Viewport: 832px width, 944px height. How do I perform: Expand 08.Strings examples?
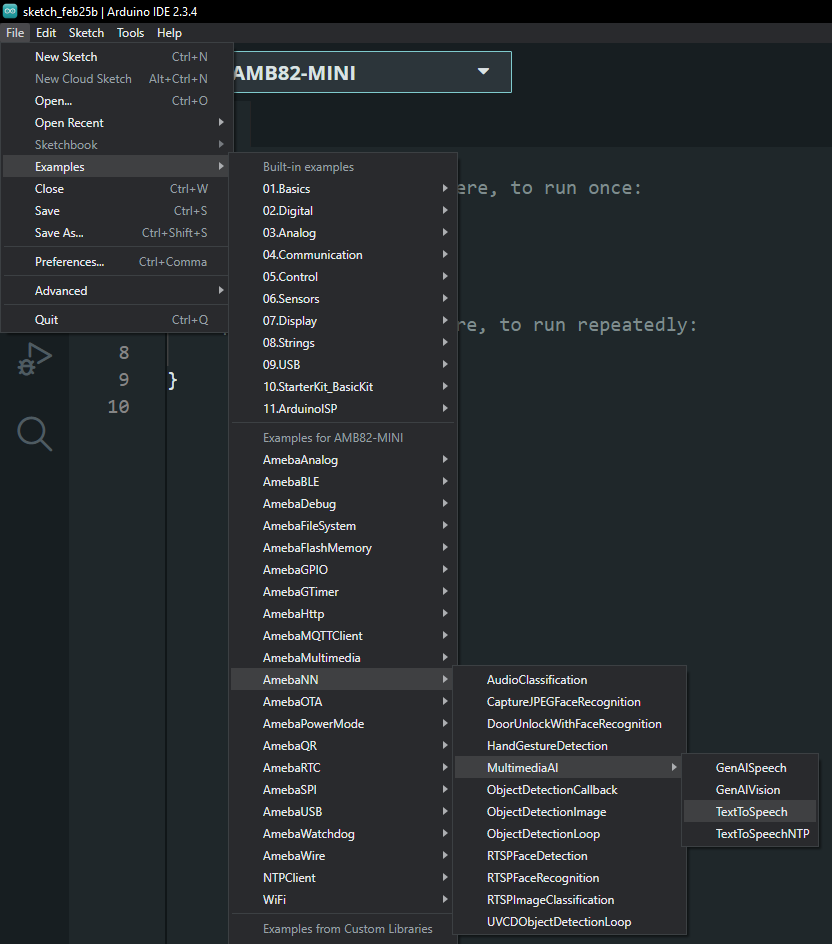tap(343, 343)
